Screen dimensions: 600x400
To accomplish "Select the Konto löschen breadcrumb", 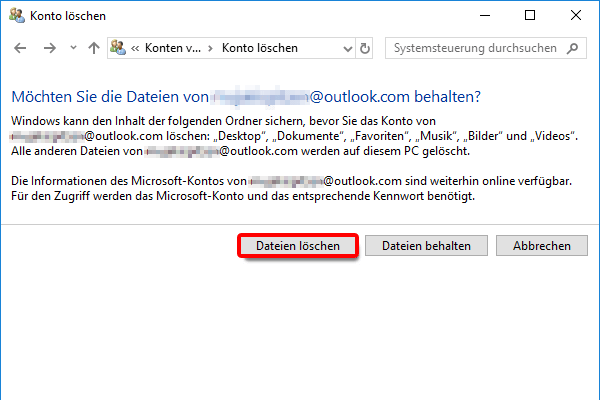I will (260, 48).
